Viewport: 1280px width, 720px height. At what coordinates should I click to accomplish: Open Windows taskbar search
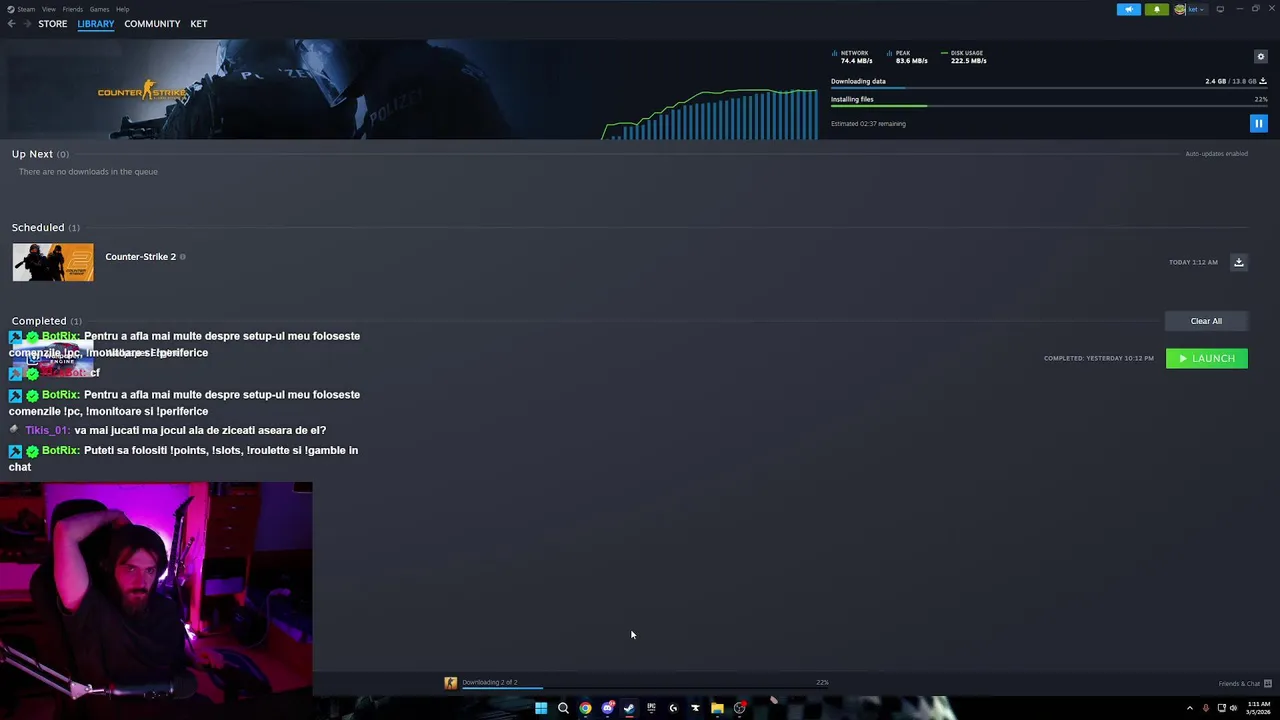click(x=563, y=708)
